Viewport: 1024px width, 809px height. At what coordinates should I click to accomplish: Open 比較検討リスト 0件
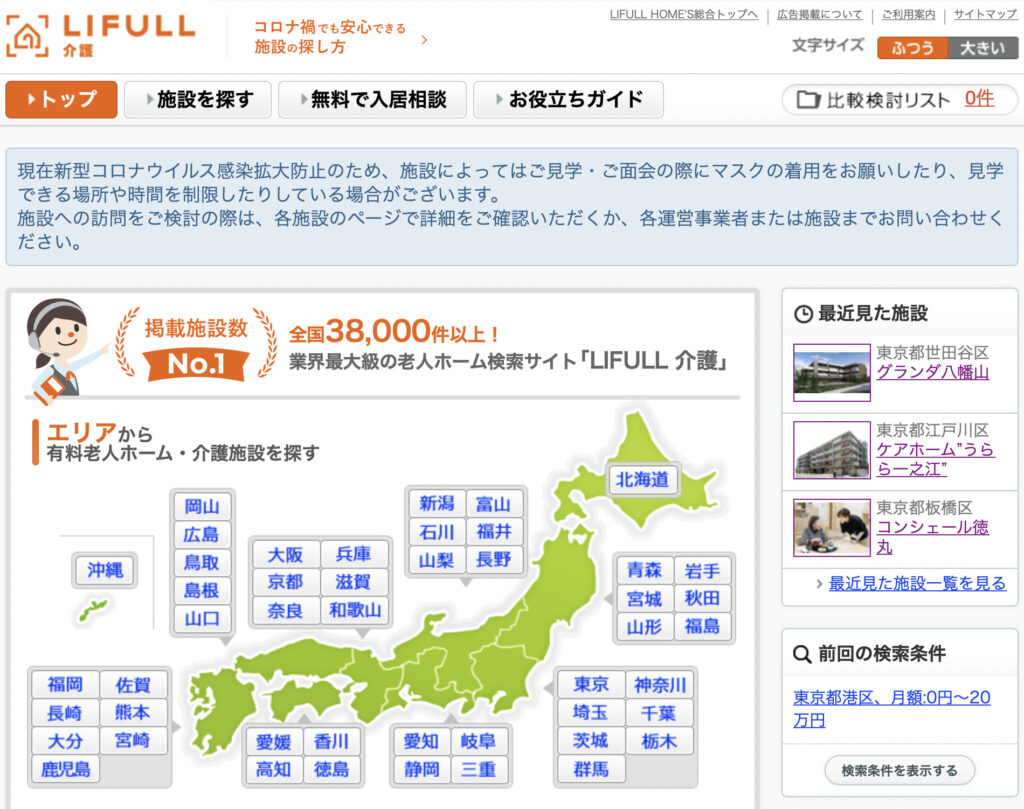900,100
